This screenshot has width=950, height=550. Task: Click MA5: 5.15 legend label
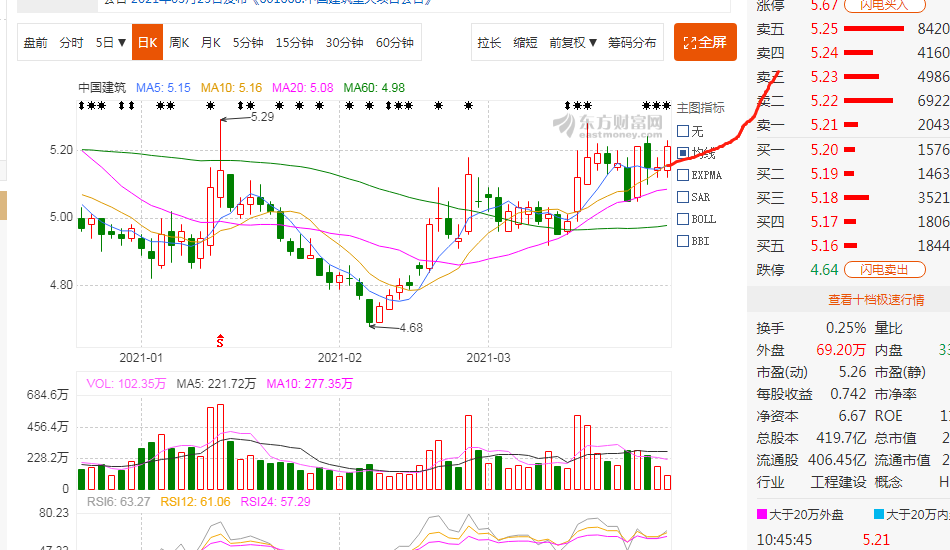coord(163,88)
